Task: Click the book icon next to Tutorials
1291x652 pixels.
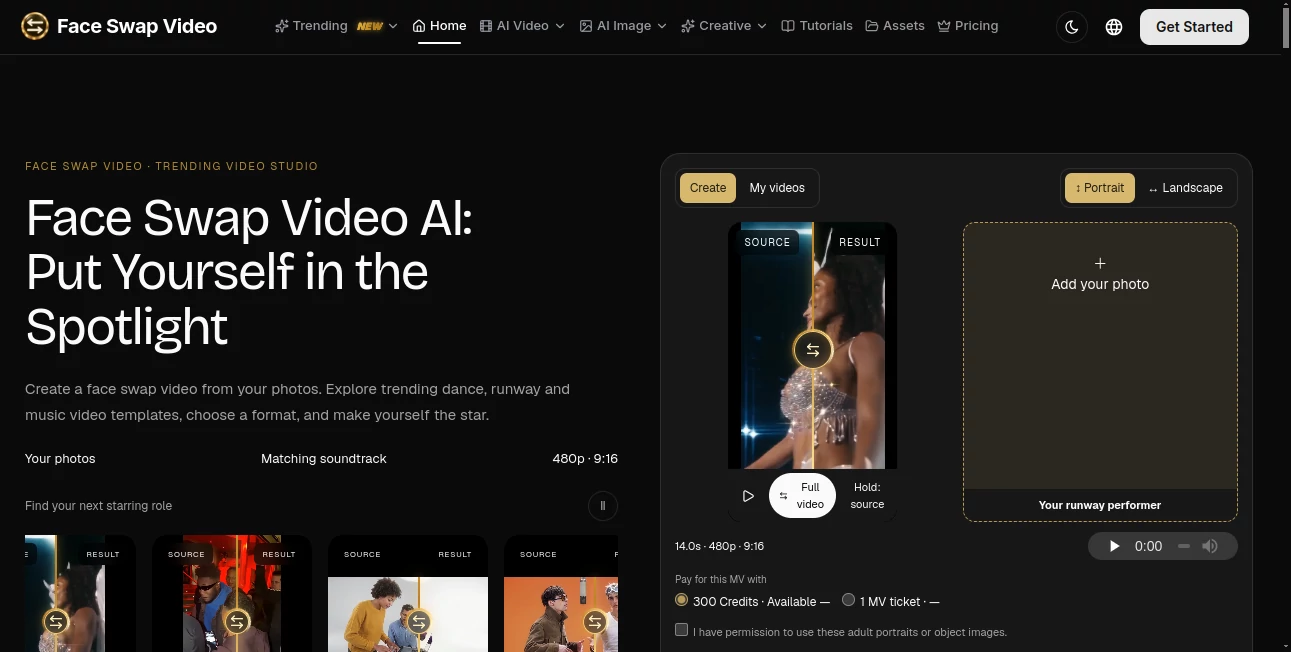Action: (788, 26)
